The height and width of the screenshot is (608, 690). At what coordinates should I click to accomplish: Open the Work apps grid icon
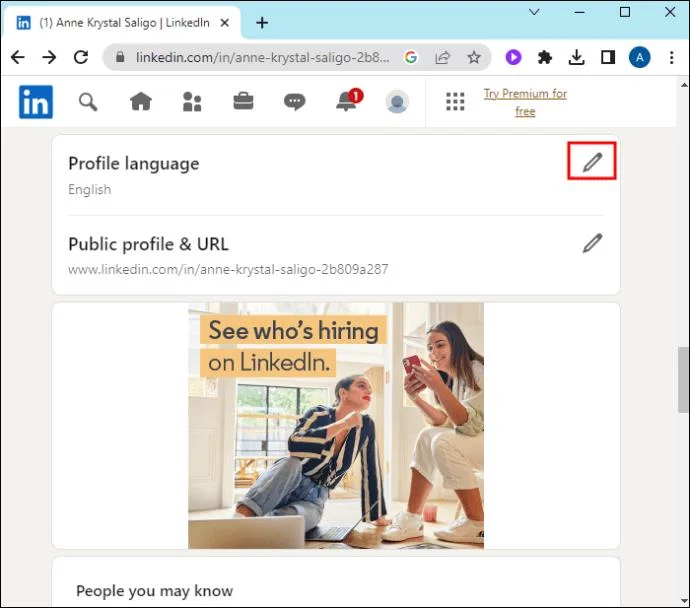tap(455, 102)
